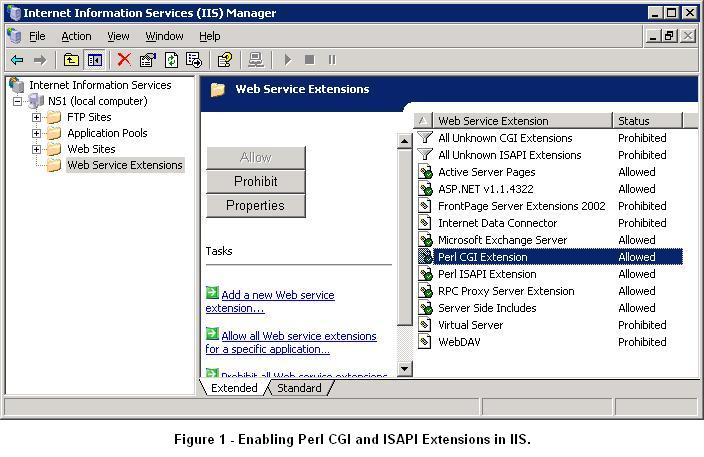Image resolution: width=704 pixels, height=457 pixels.
Task: Click the Start item play icon
Action: [288, 60]
